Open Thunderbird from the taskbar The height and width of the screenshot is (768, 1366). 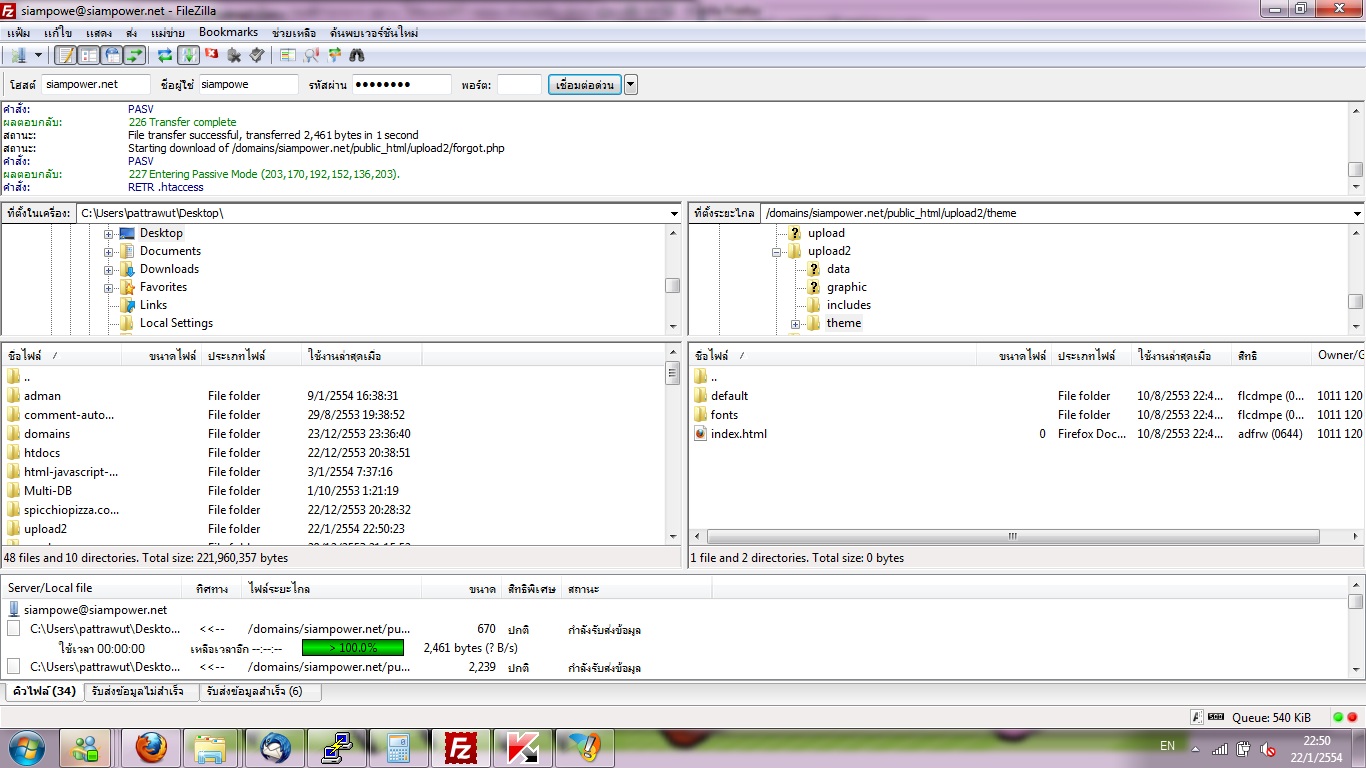tap(274, 747)
